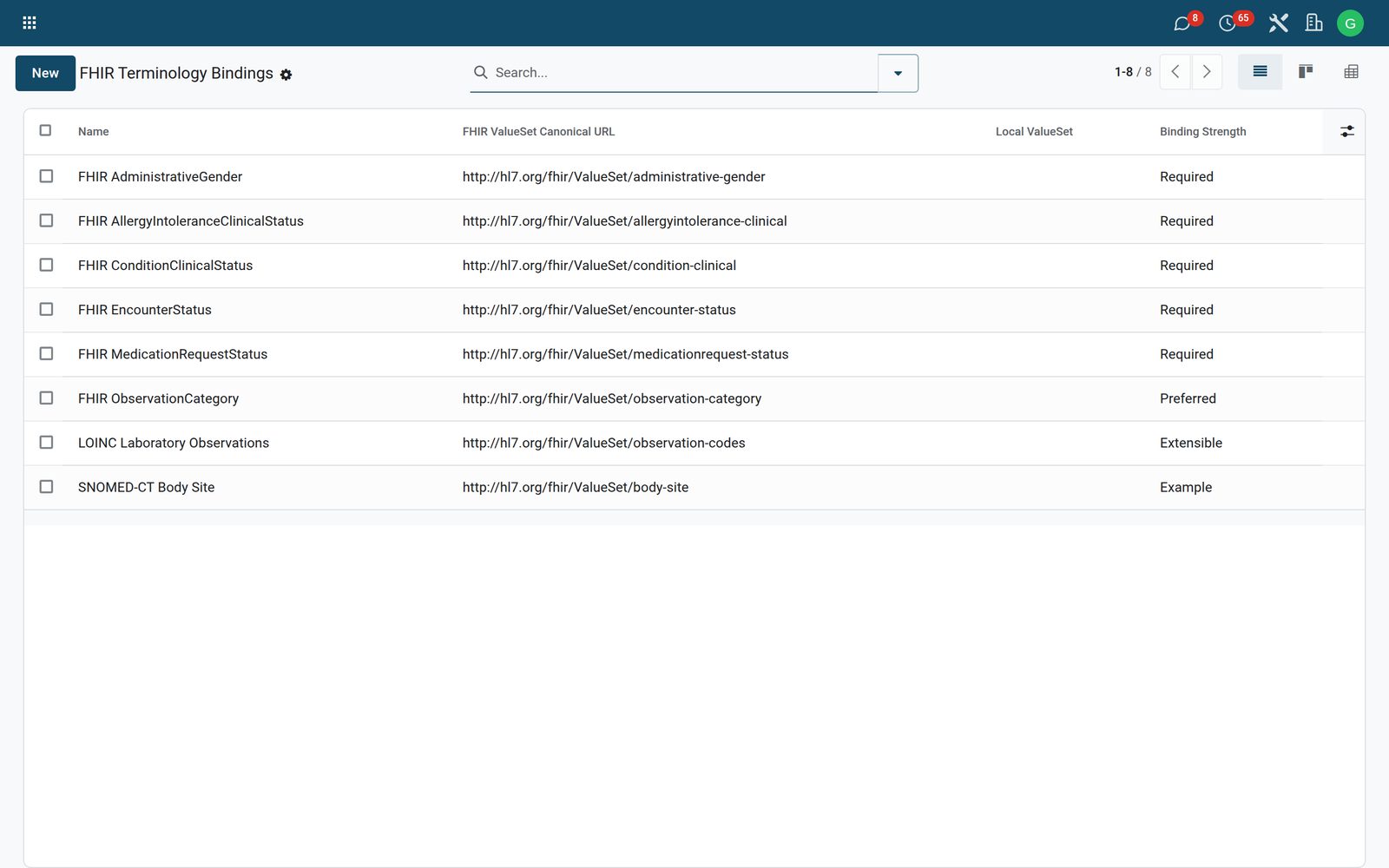Open the apps grid menu
Screen dimensions: 1389x868
tap(30, 23)
